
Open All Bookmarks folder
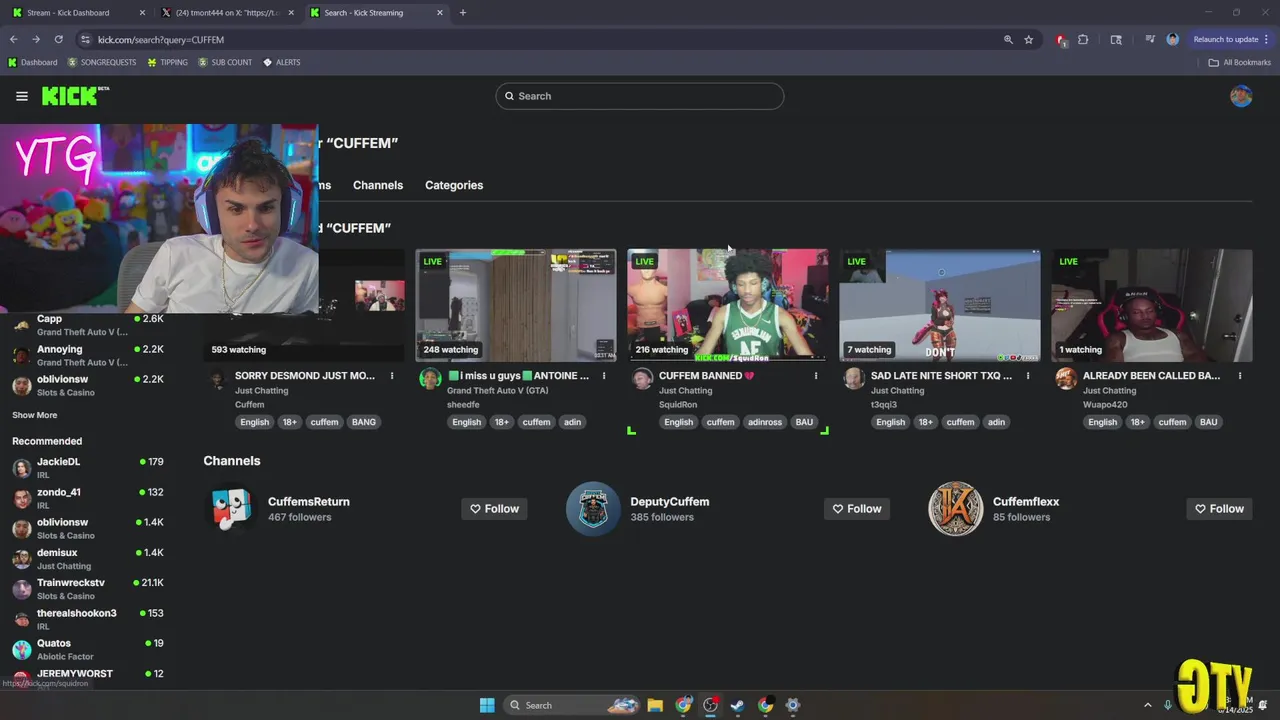(1240, 62)
